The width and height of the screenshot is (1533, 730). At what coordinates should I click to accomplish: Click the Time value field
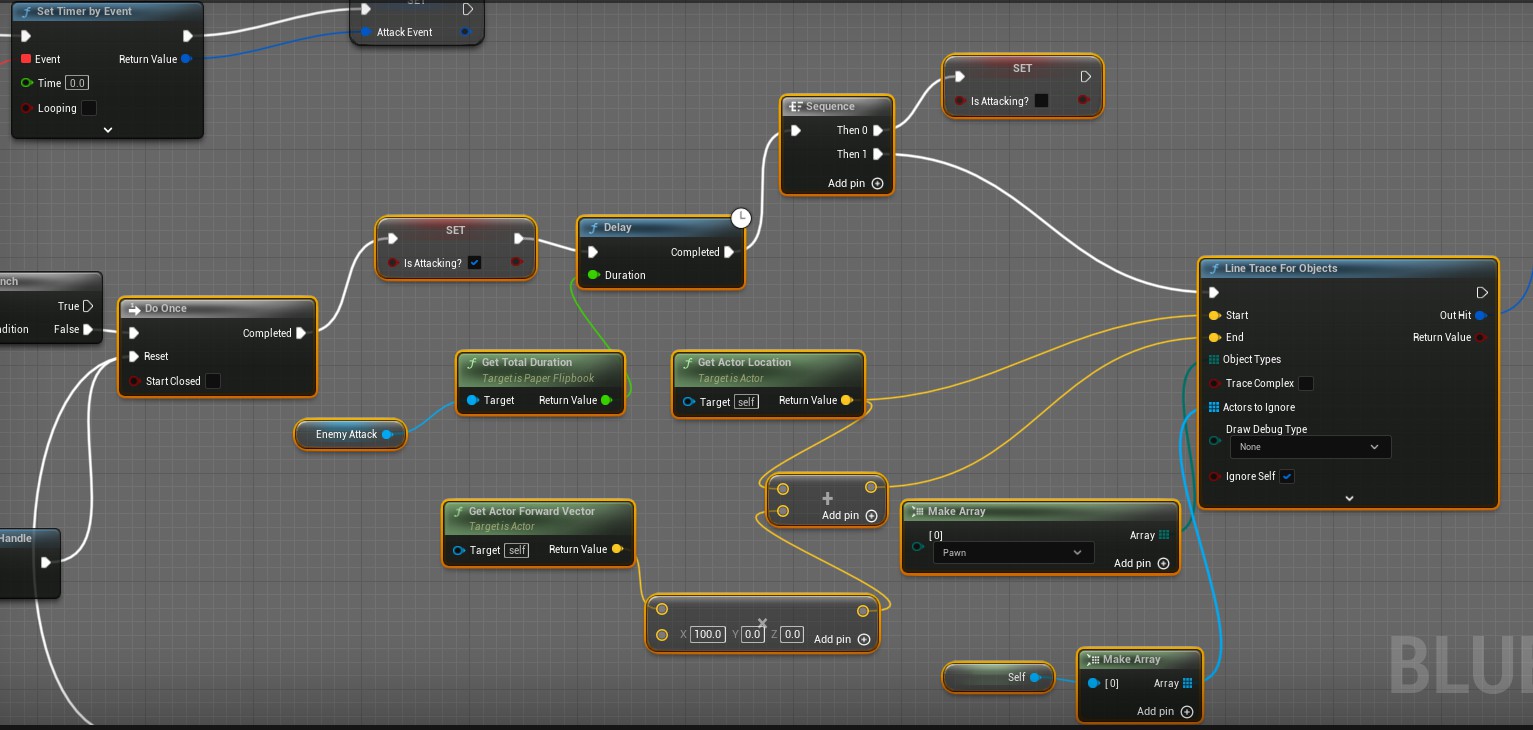[x=76, y=83]
